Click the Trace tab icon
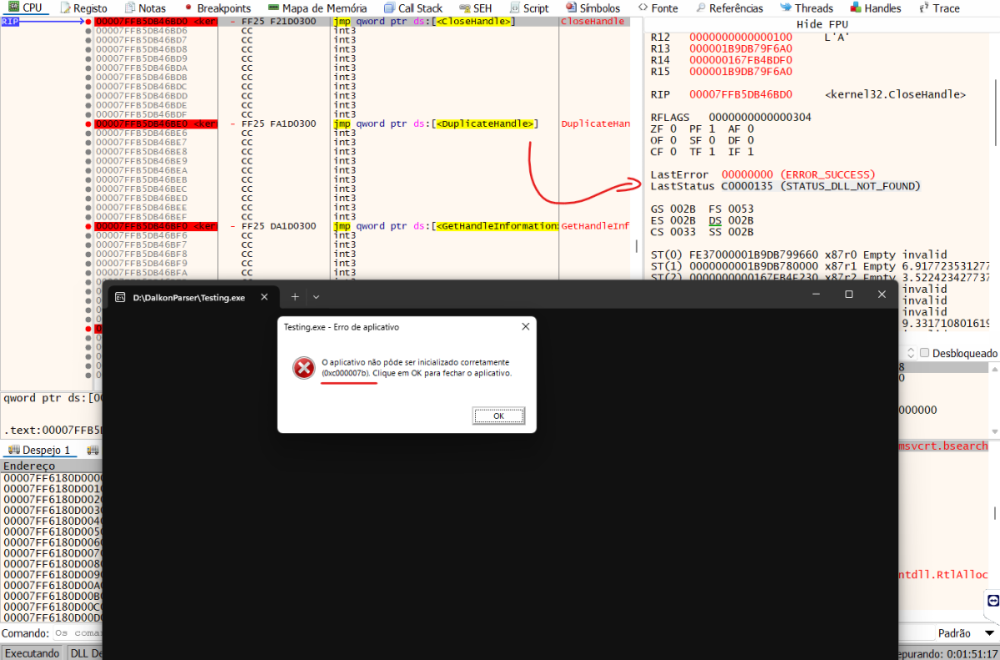 point(923,8)
